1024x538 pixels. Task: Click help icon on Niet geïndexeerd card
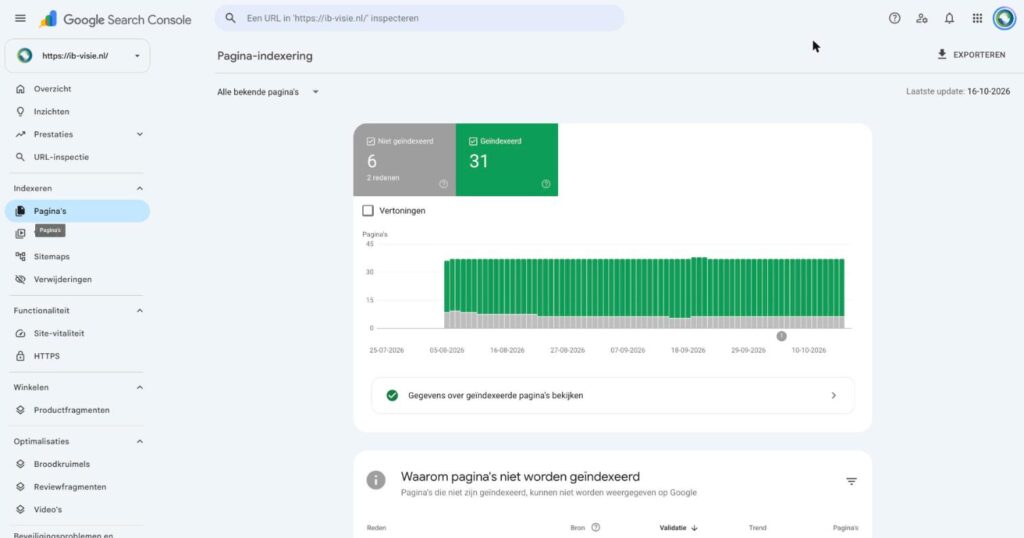click(443, 184)
